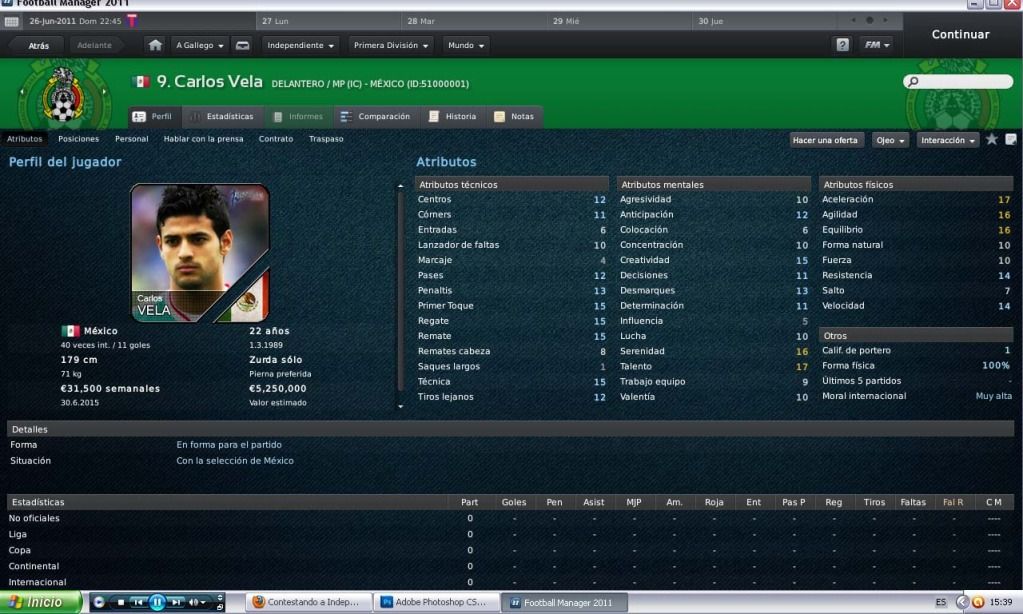This screenshot has width=1023, height=614.
Task: Open the Informes tab
Action: click(x=298, y=116)
